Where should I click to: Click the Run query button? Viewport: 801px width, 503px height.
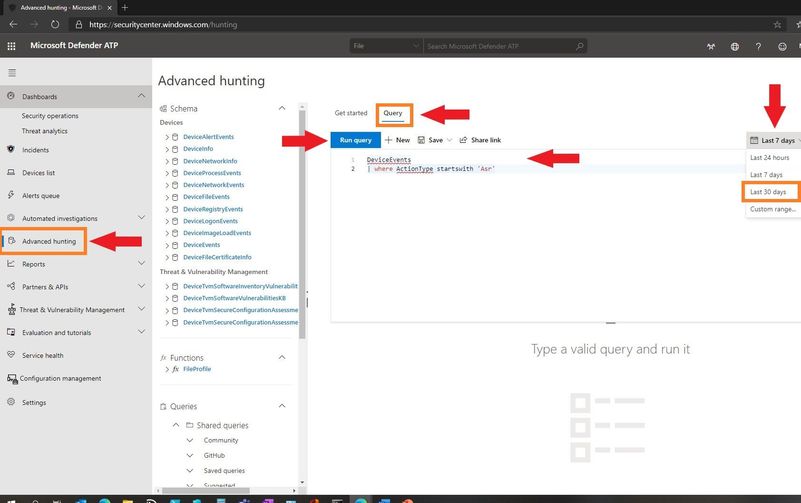[356, 140]
